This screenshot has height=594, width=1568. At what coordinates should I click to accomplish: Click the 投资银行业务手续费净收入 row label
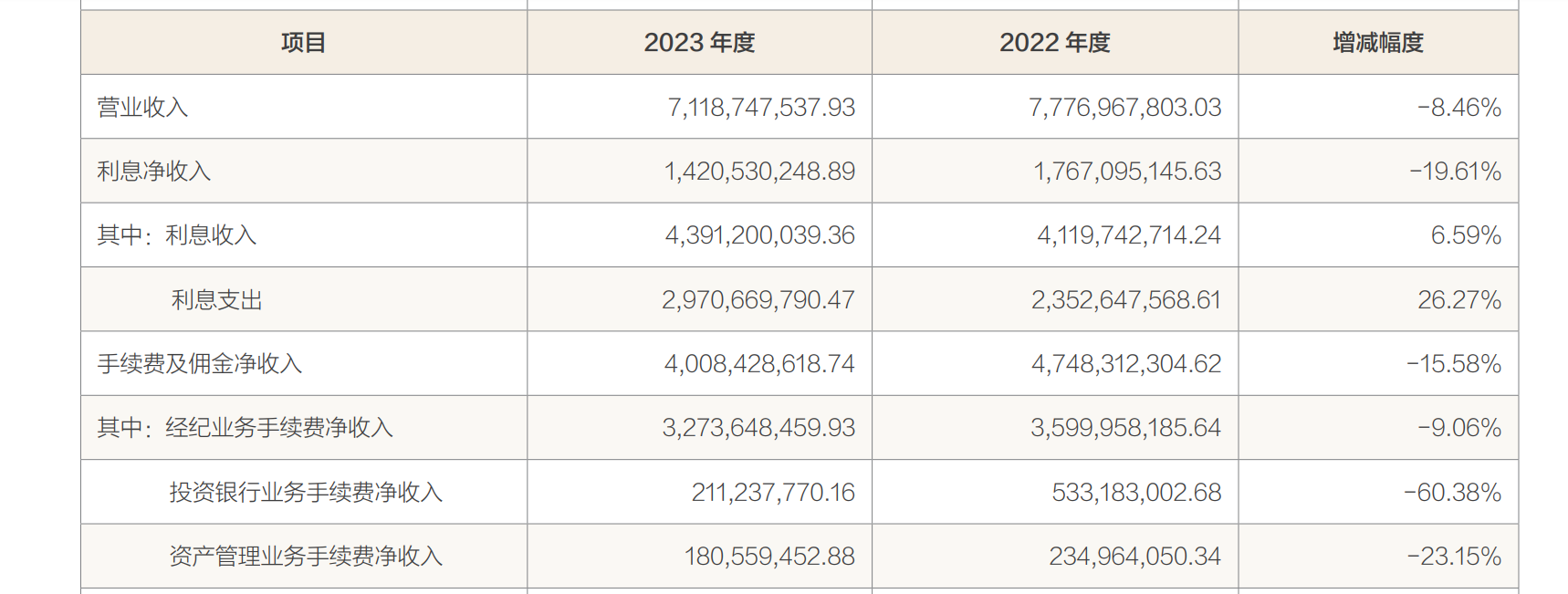306,493
